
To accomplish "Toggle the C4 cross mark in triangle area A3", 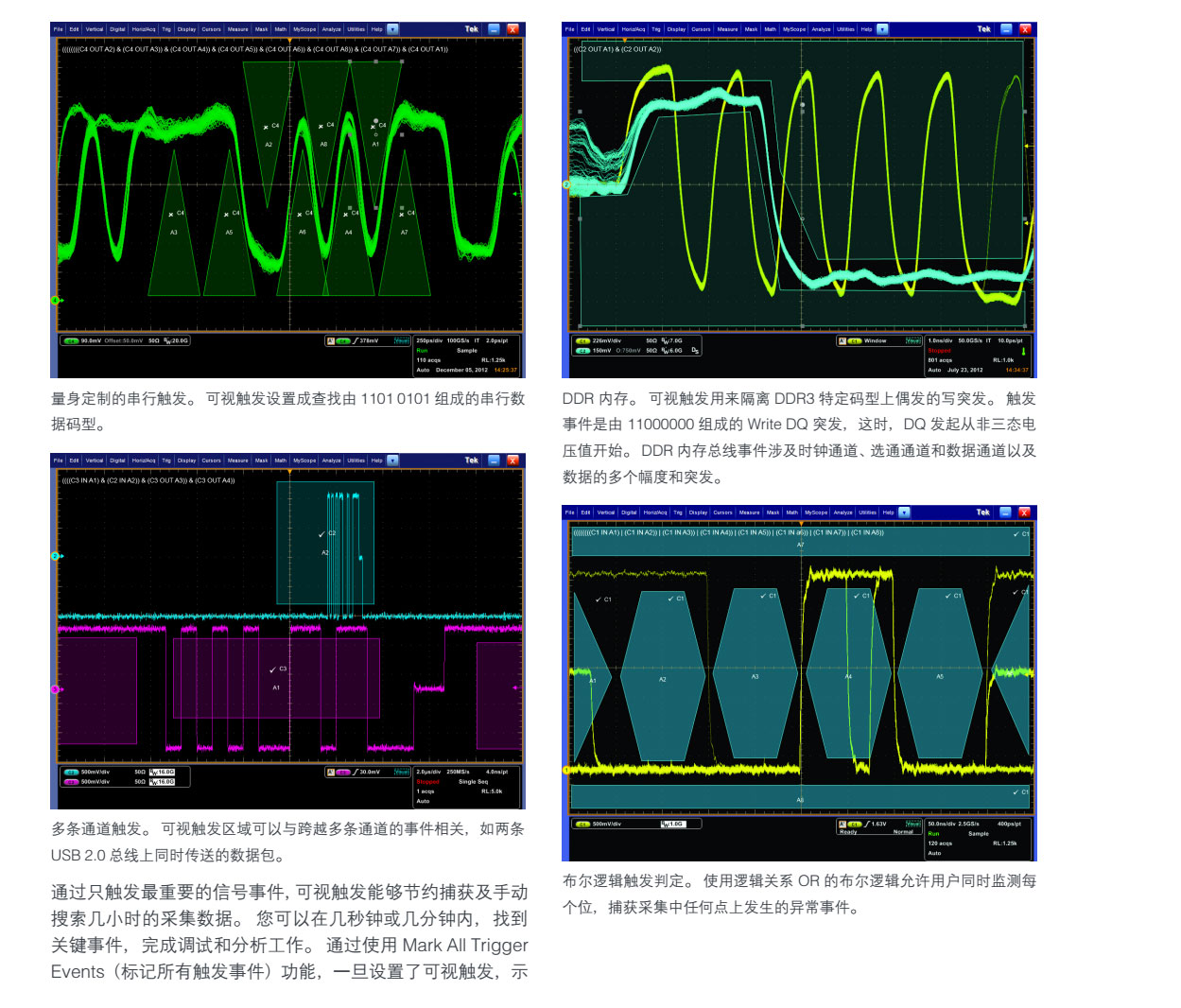I will [x=171, y=214].
